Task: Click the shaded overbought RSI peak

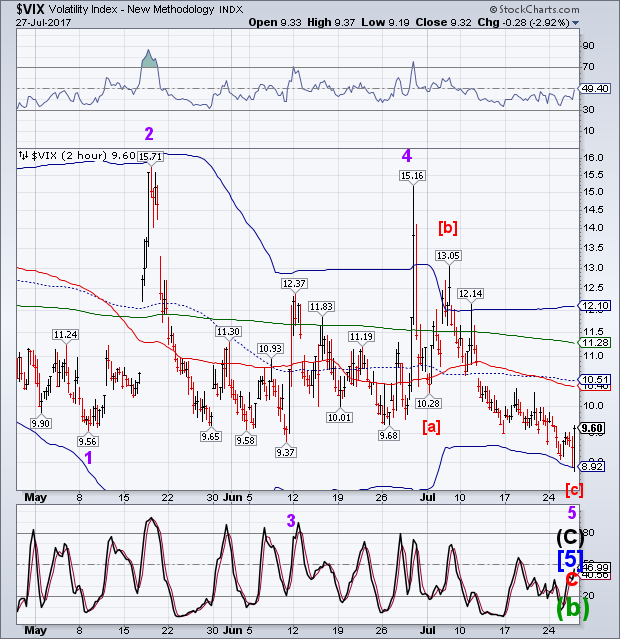Action: 149,61
